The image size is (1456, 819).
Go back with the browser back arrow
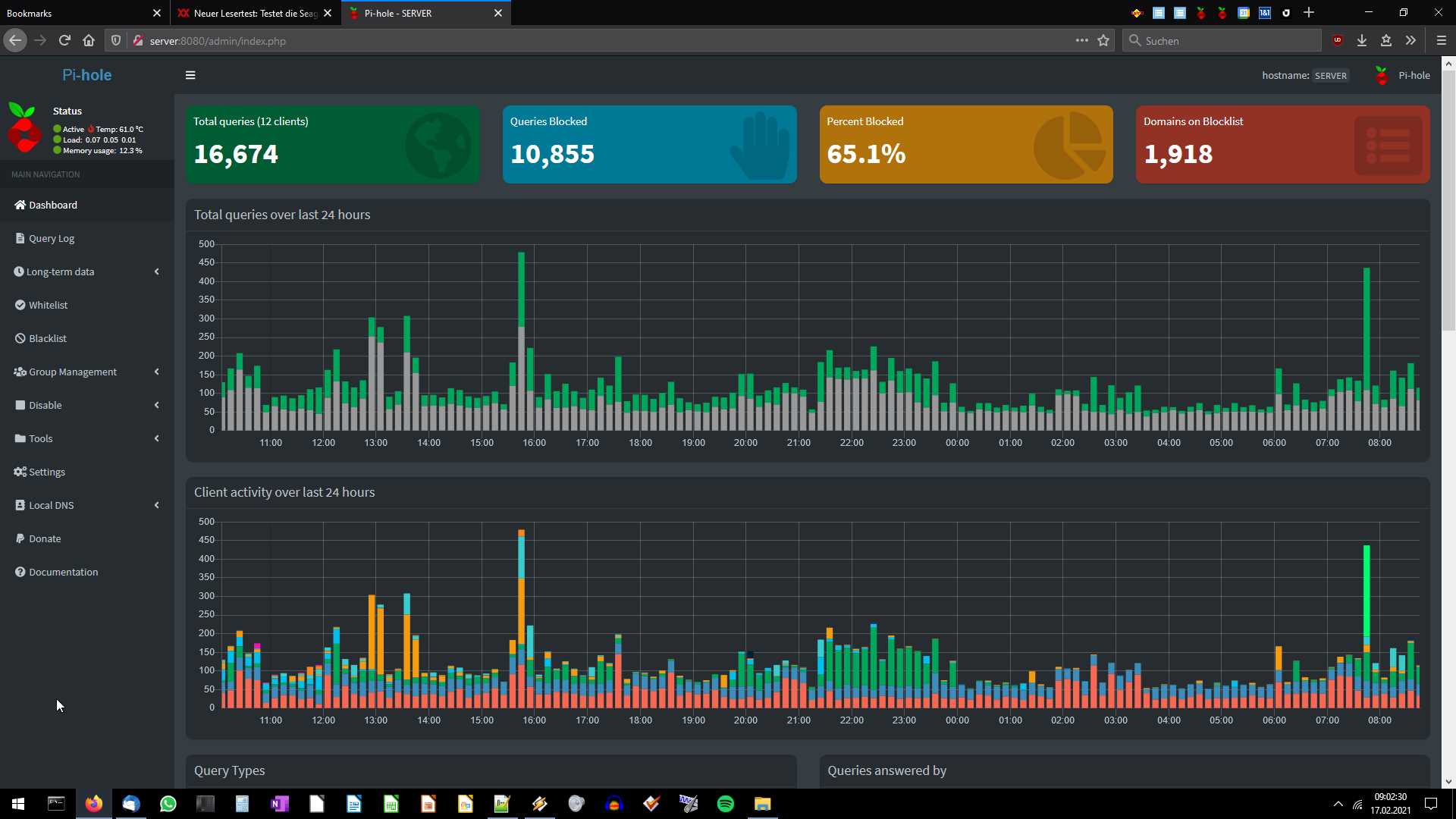tap(15, 40)
